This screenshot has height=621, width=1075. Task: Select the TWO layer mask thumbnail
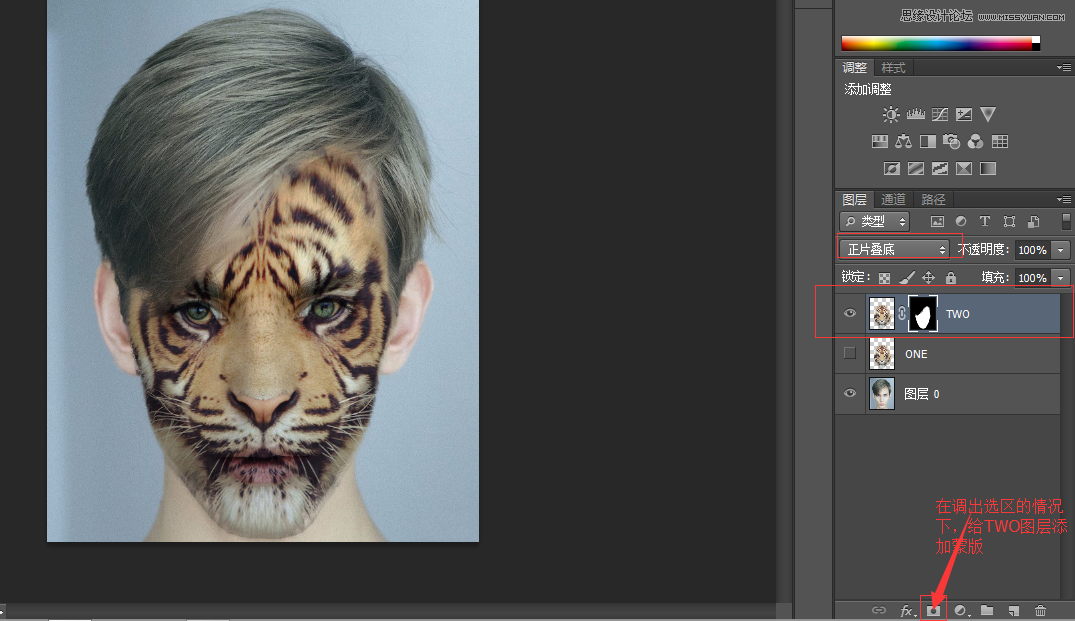pos(923,314)
